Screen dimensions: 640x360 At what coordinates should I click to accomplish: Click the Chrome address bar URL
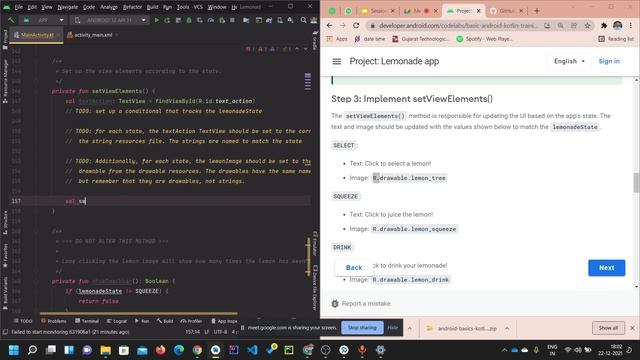pos(459,25)
